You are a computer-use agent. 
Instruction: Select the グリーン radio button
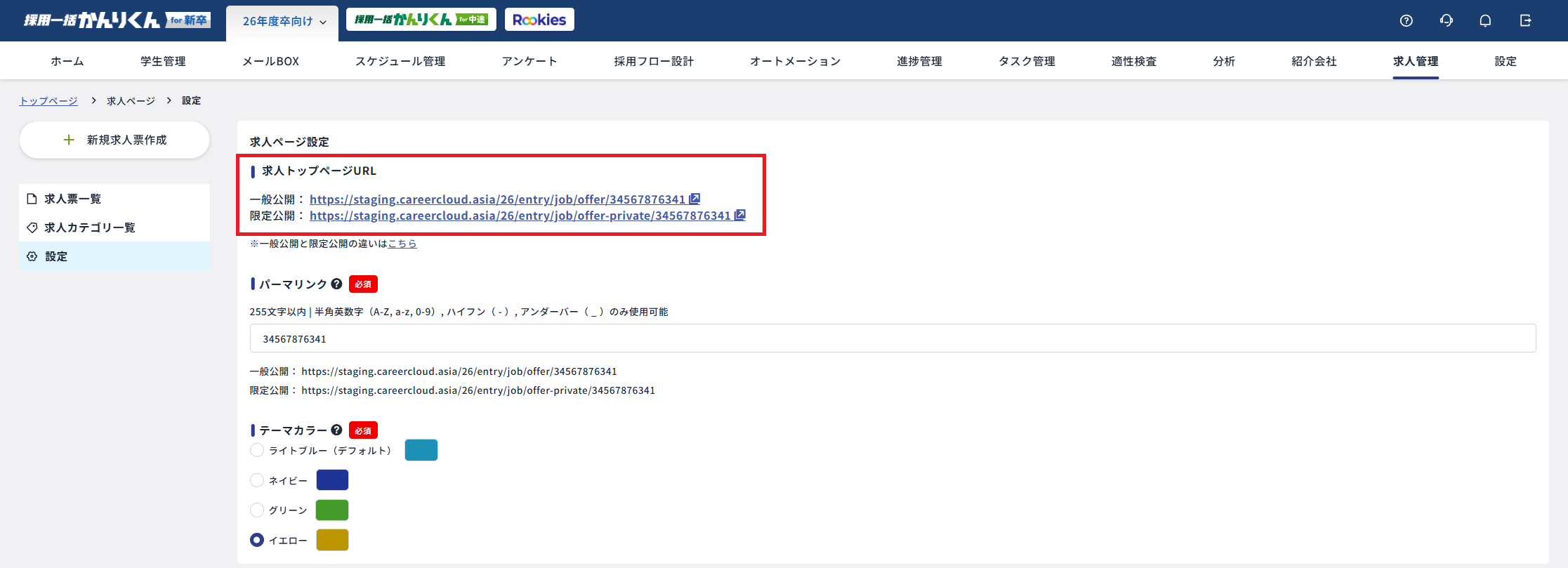257,510
